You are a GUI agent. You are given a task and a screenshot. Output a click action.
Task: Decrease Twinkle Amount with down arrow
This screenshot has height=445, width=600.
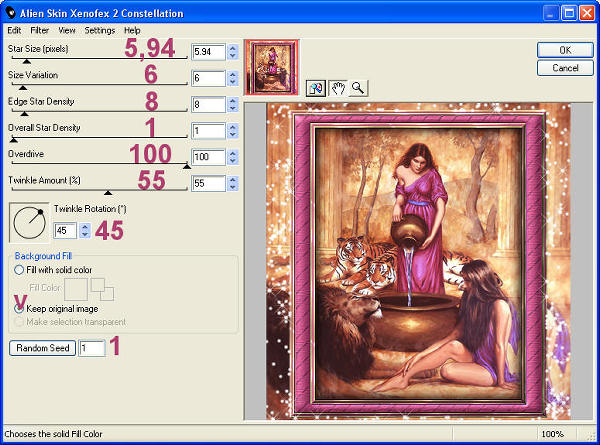pyautogui.click(x=233, y=187)
